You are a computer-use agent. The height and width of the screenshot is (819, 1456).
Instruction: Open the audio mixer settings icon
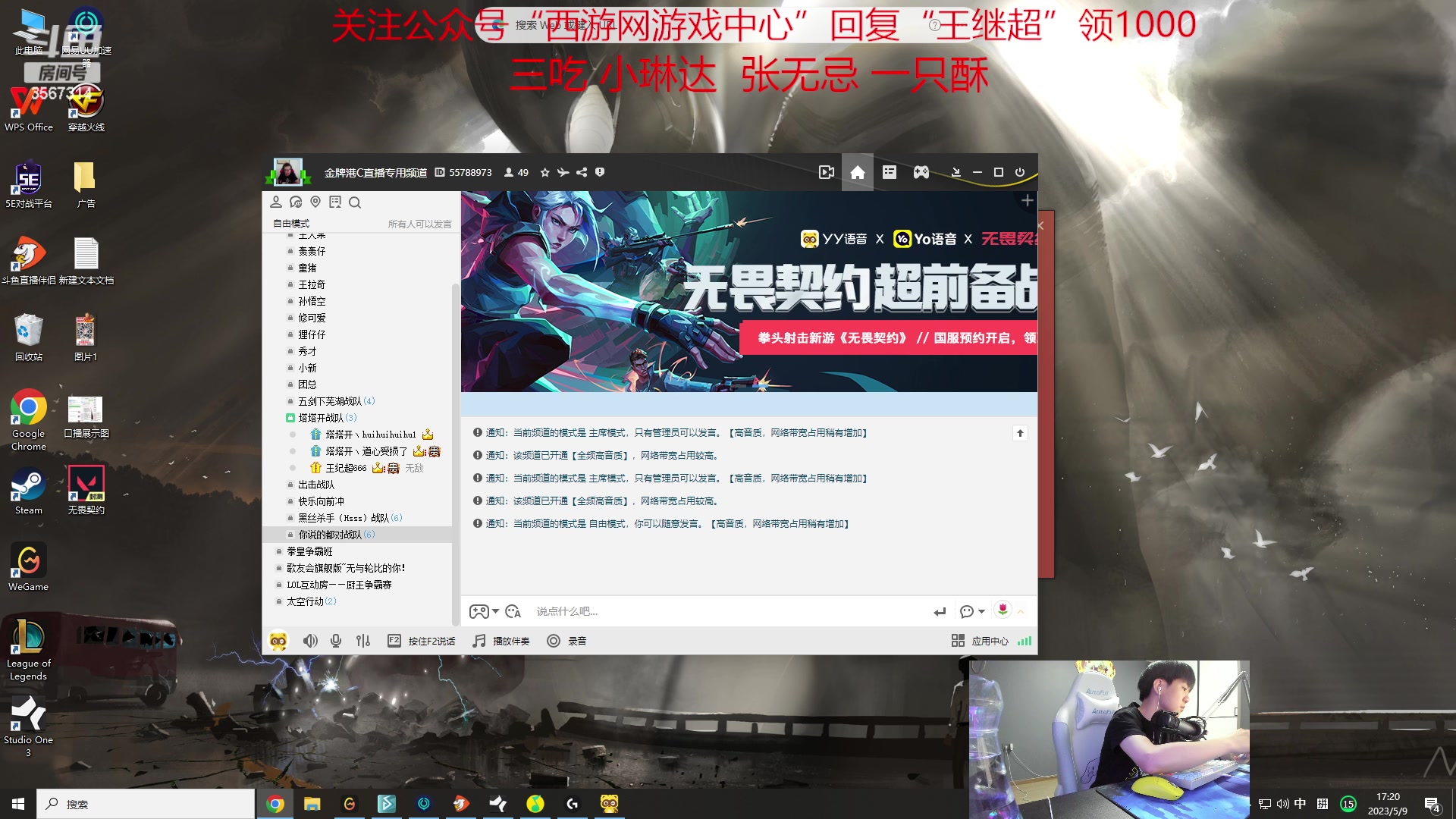(363, 641)
